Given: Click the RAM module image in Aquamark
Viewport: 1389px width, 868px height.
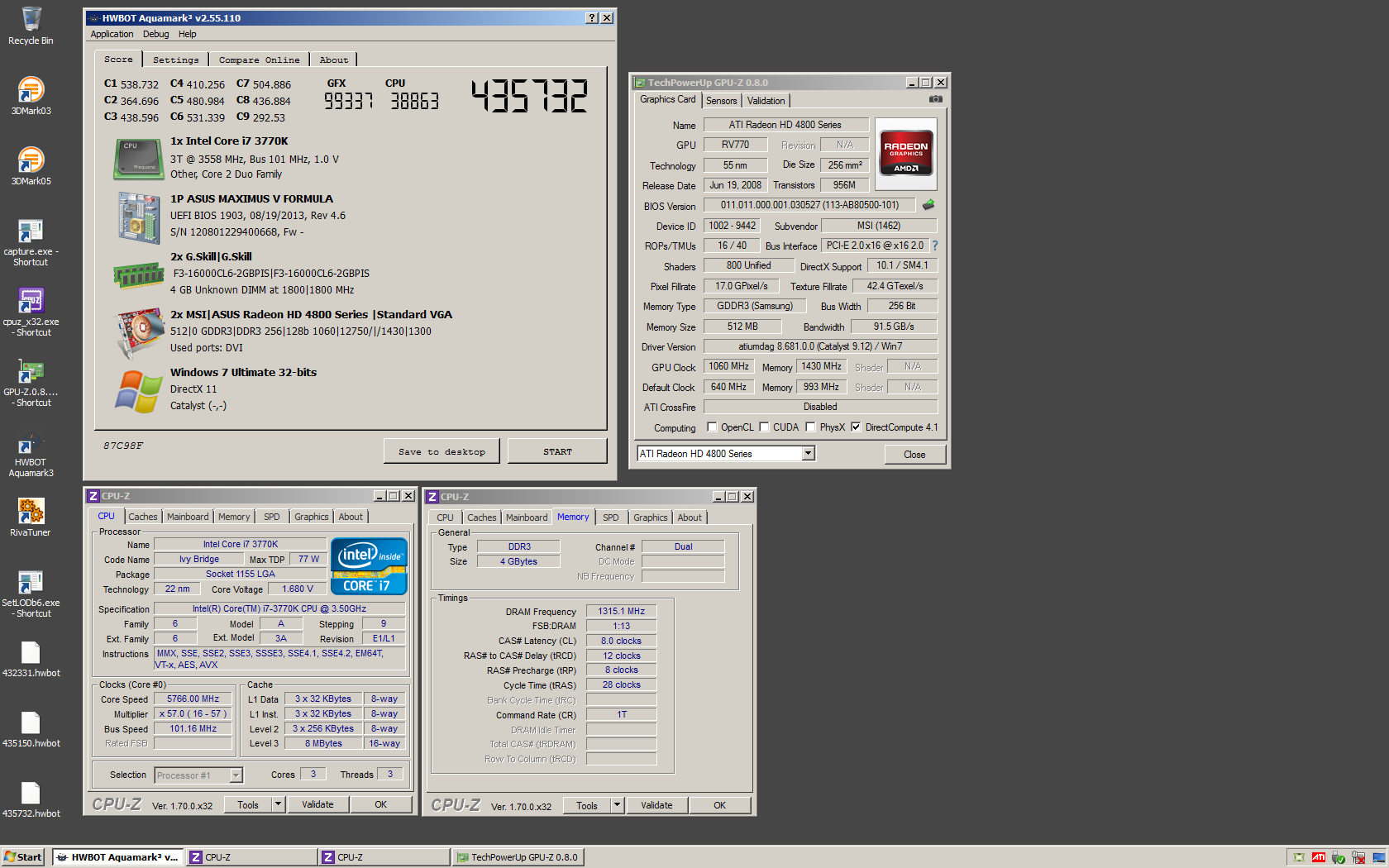Looking at the screenshot, I should [138, 275].
